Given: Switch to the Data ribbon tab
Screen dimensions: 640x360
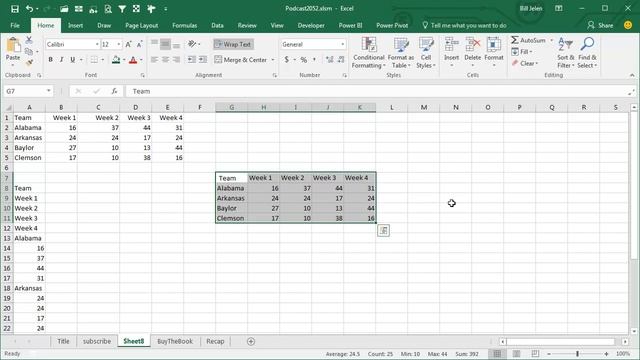Looking at the screenshot, I should coord(218,25).
